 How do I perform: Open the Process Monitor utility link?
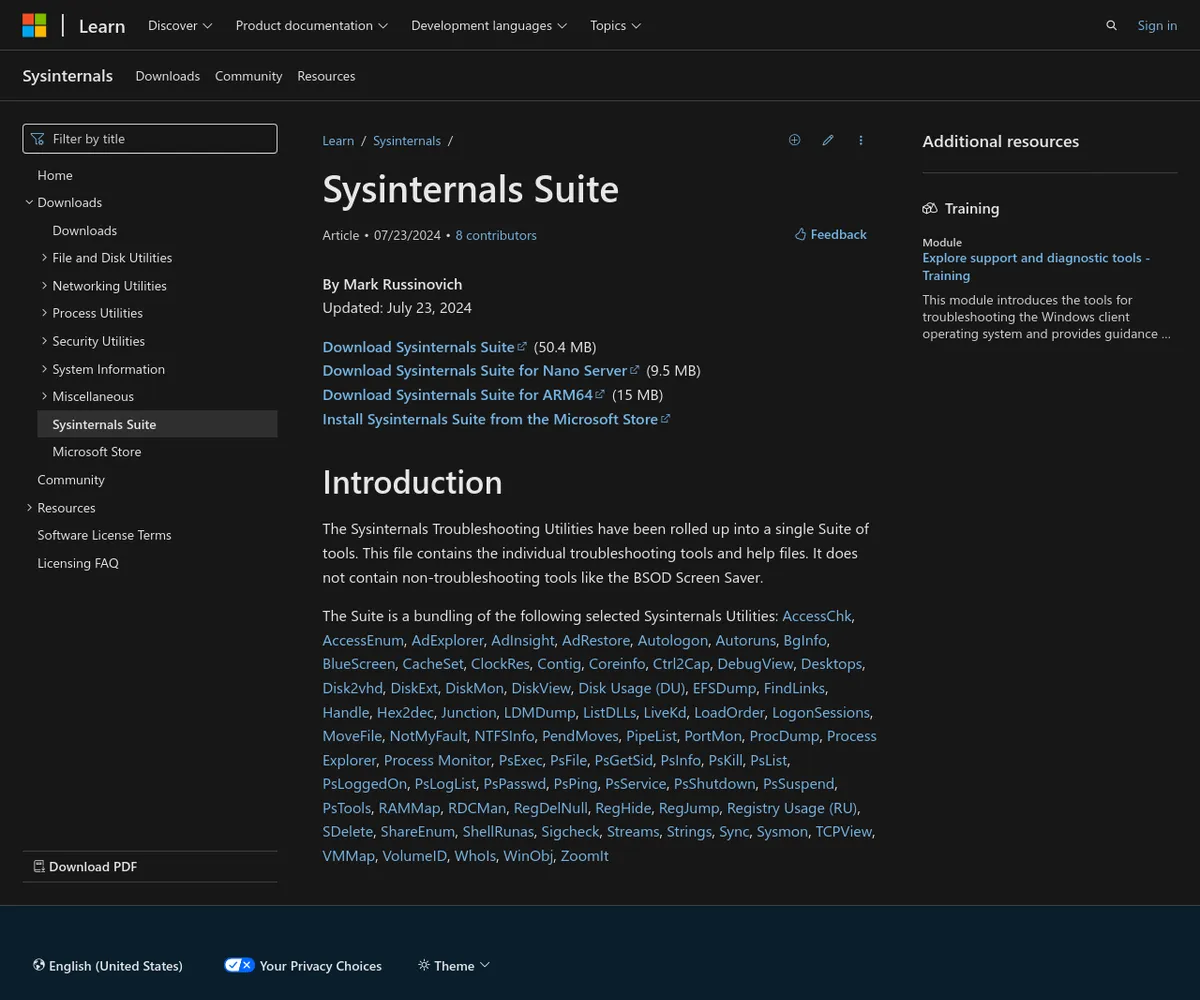click(437, 760)
